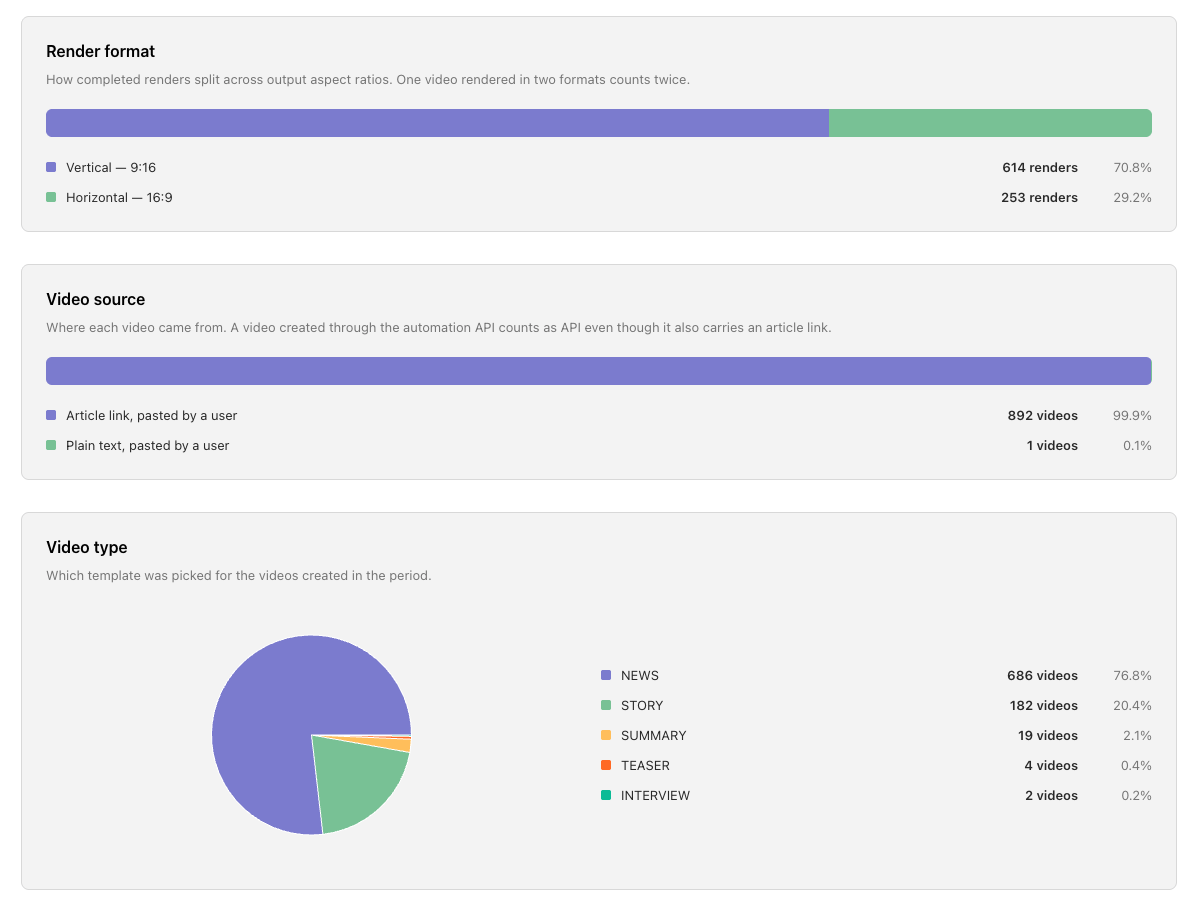Click the "253 renders" value
This screenshot has height=904, width=1192.
tap(1039, 198)
